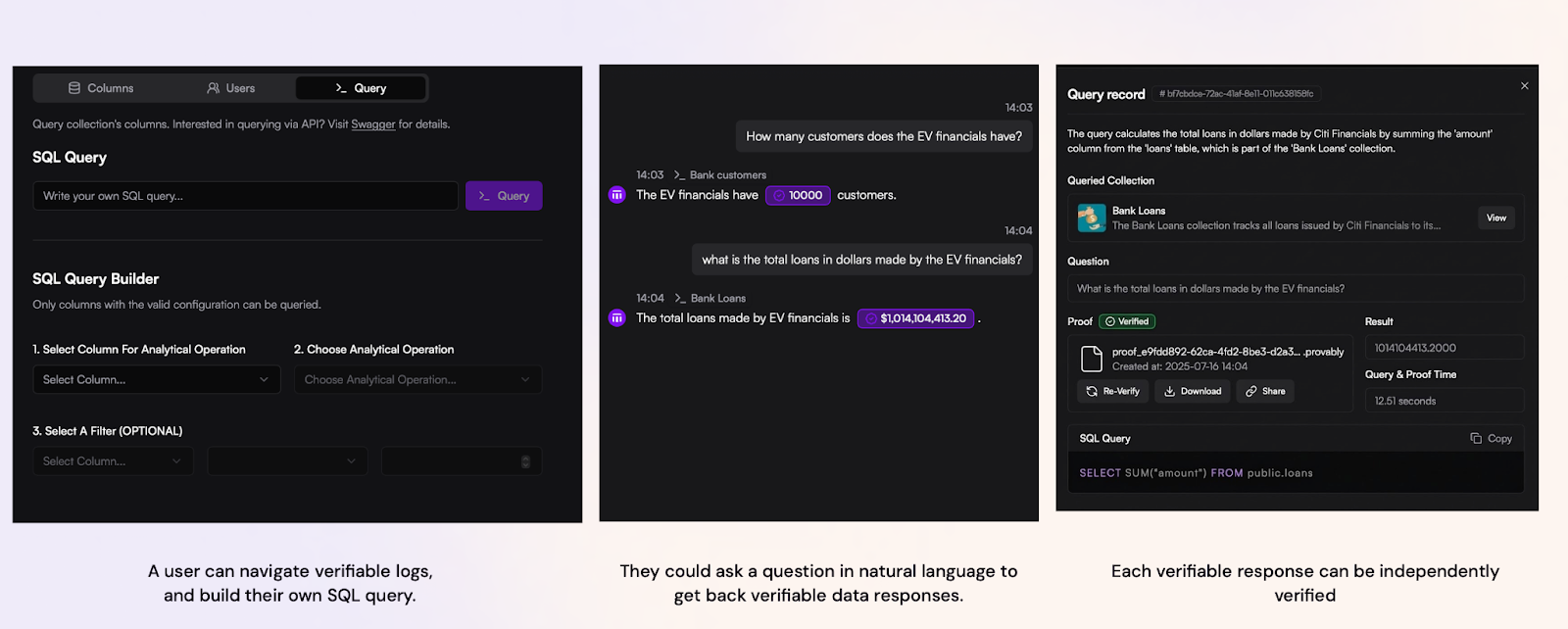
Task: Click the filter value stepper field
Action: pyautogui.click(x=461, y=461)
